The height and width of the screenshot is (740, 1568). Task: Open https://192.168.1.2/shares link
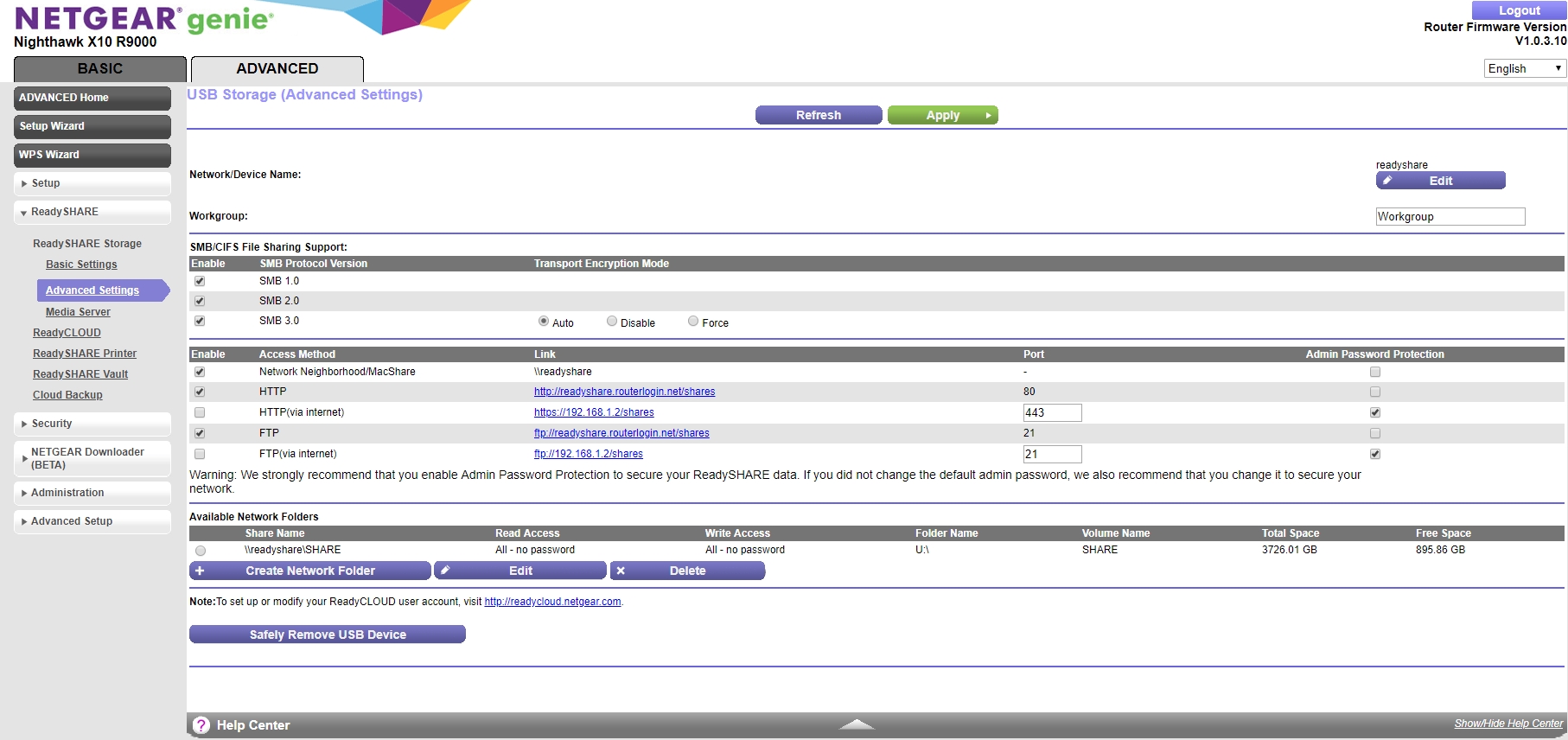(x=594, y=412)
